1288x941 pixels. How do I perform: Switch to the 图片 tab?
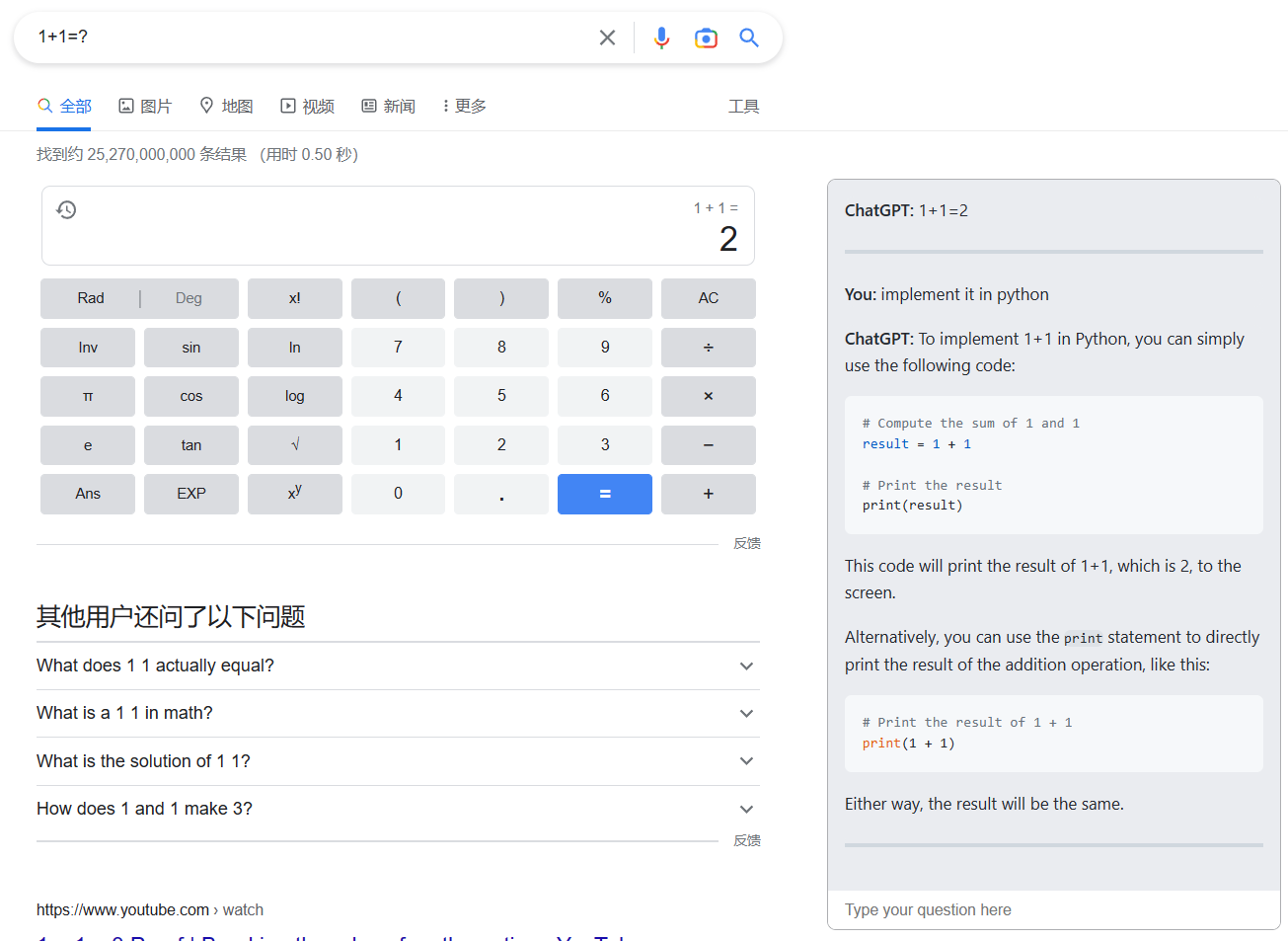pos(145,106)
